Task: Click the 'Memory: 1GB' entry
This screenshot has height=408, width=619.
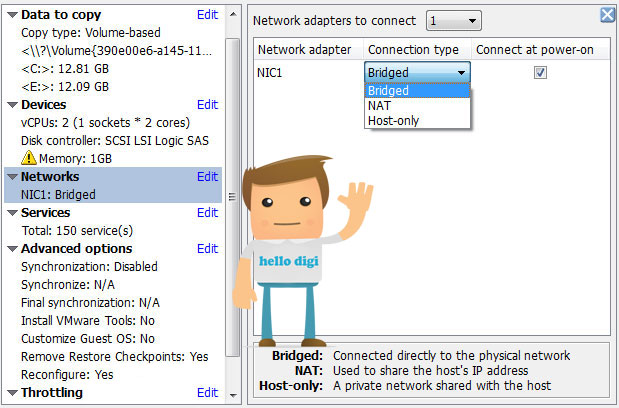Action: pyautogui.click(x=75, y=159)
